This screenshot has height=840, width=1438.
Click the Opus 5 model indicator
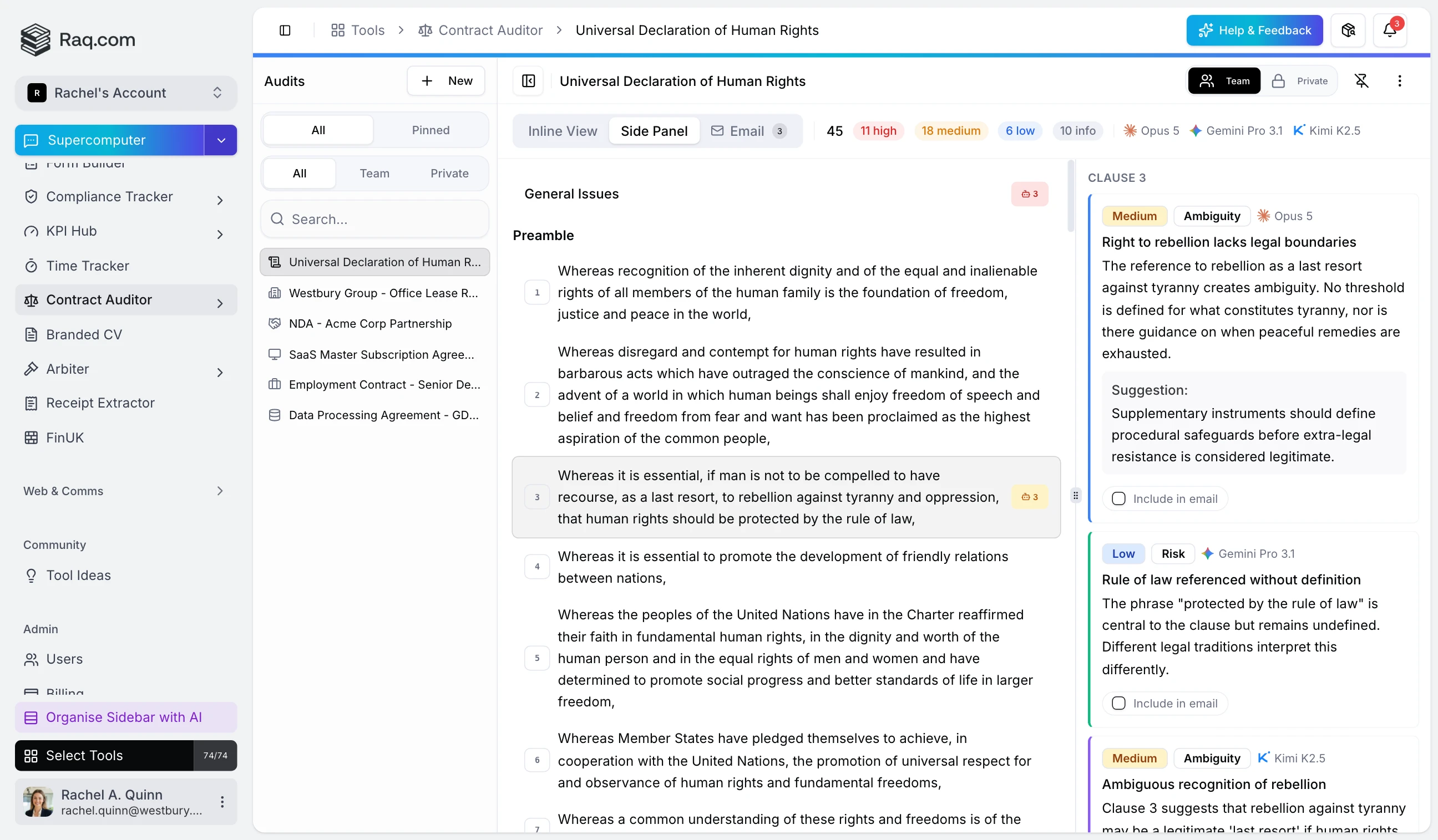[x=1152, y=131]
